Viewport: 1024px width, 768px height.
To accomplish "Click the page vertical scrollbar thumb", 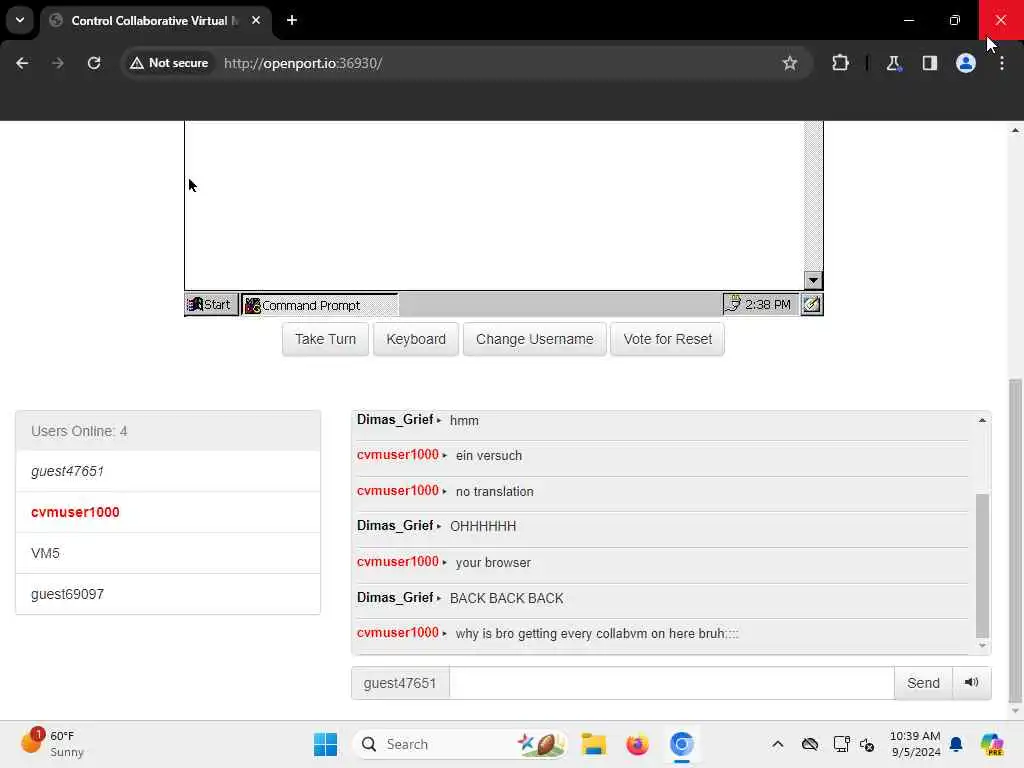I will [x=1015, y=541].
